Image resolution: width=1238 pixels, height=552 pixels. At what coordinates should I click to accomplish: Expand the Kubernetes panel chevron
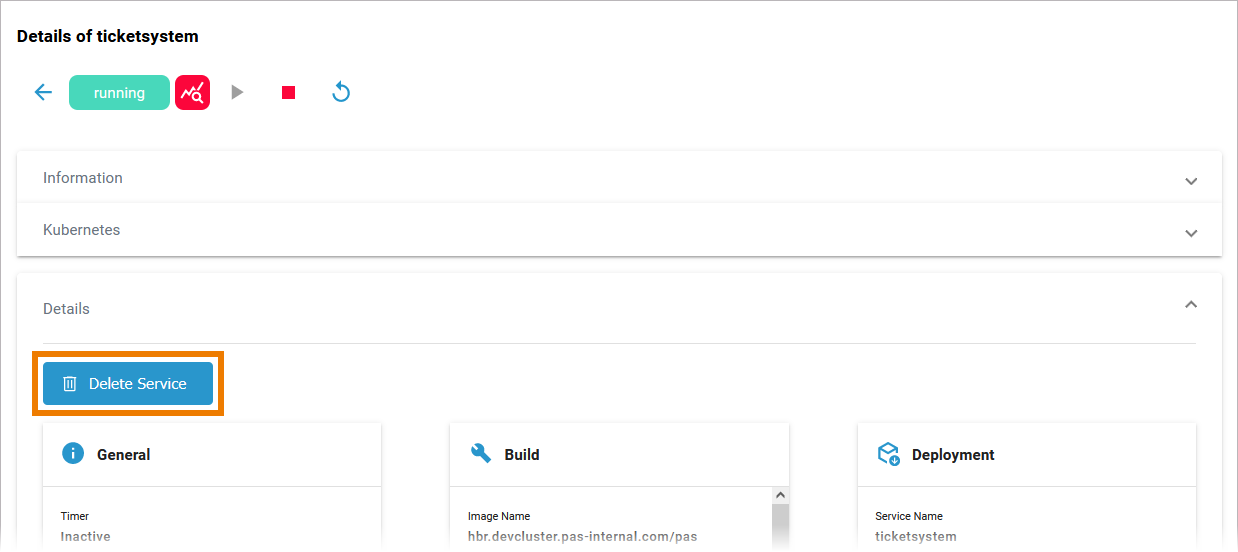pyautogui.click(x=1190, y=233)
